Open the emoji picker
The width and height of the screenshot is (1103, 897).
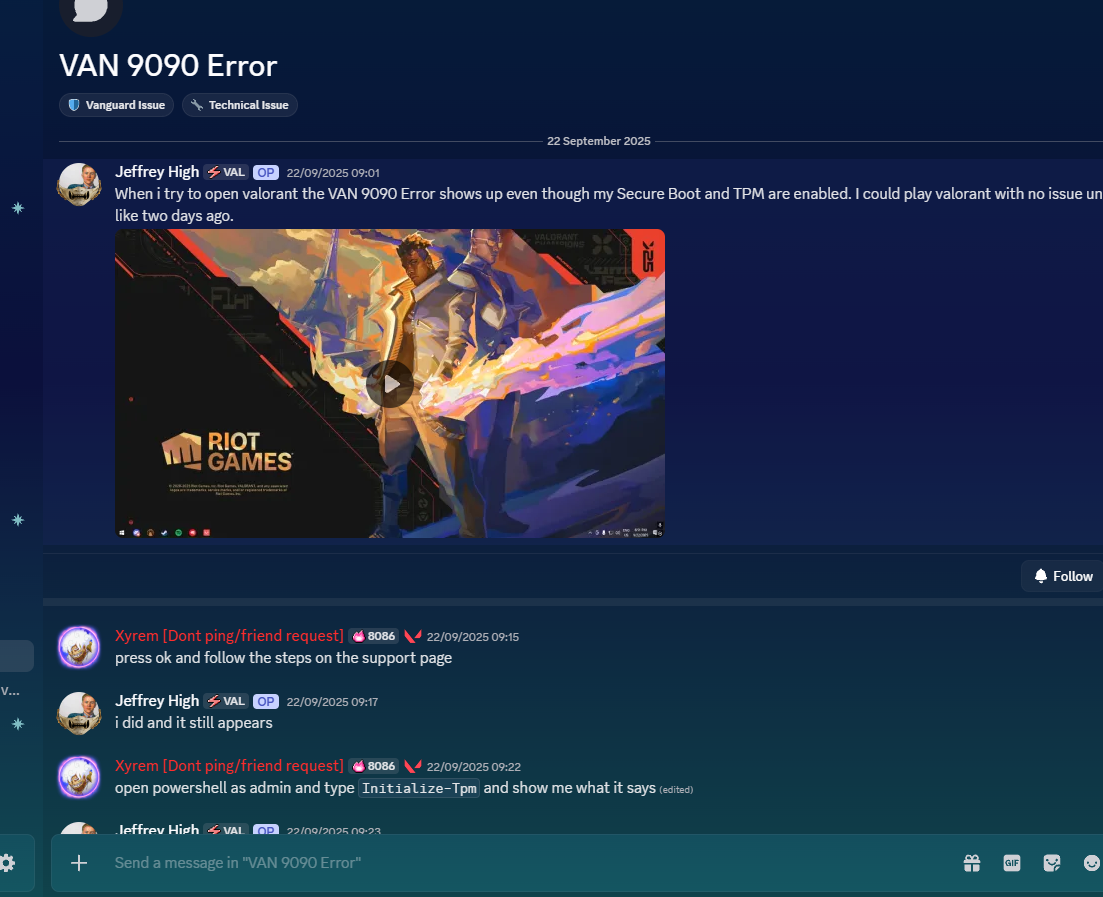coord(1092,863)
